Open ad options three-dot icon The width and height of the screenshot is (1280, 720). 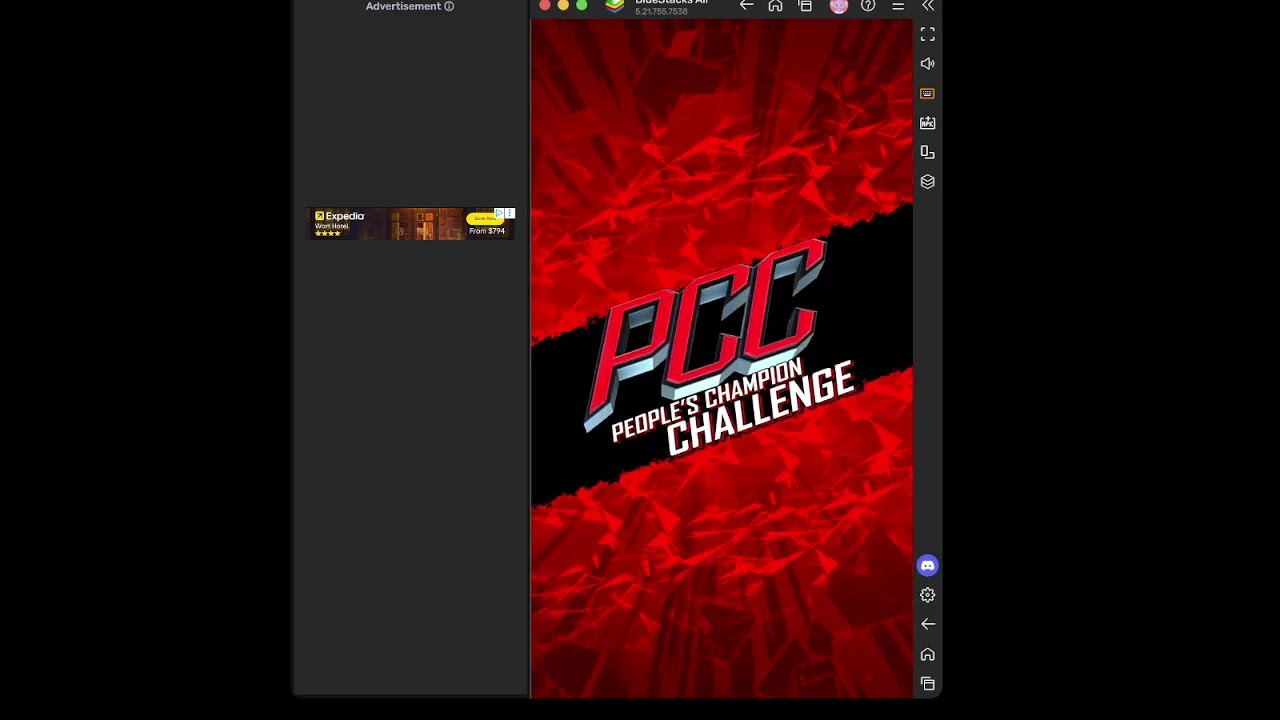tap(510, 213)
